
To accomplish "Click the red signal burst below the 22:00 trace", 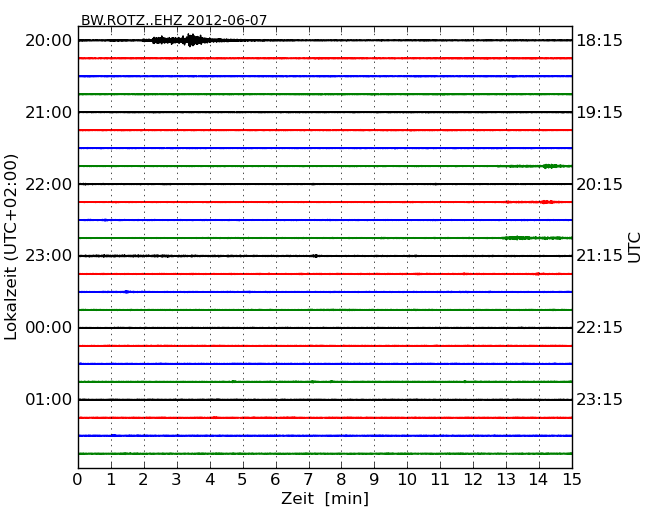I will 546,202.
